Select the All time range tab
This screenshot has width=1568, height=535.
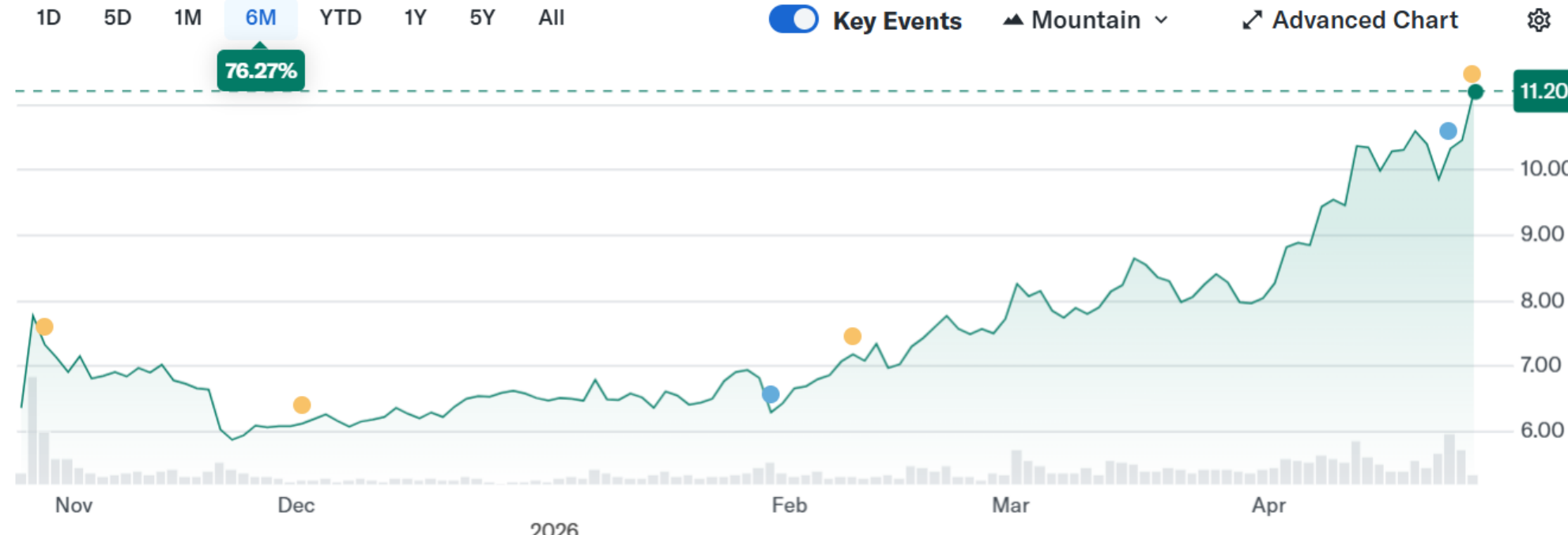pos(552,17)
